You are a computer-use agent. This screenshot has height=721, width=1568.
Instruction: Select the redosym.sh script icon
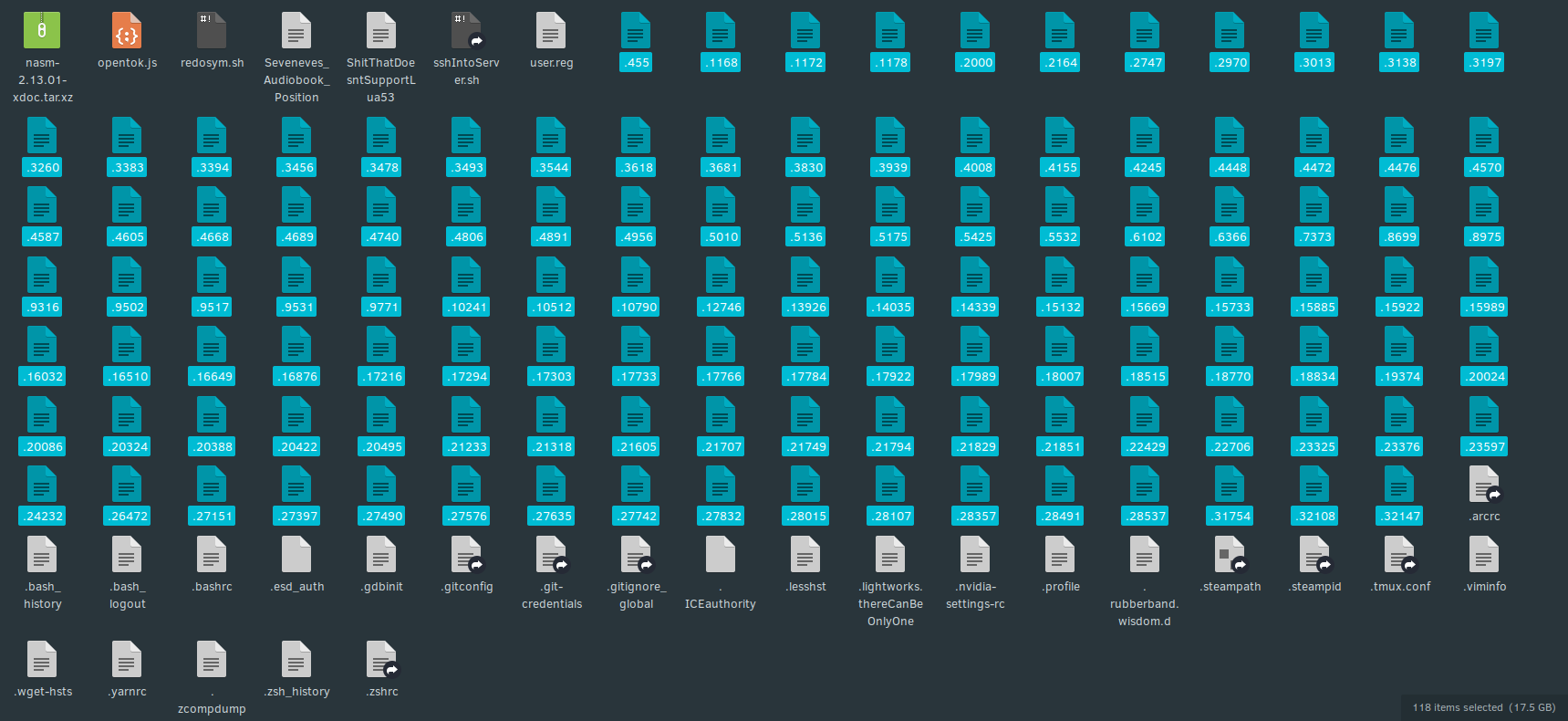212,30
